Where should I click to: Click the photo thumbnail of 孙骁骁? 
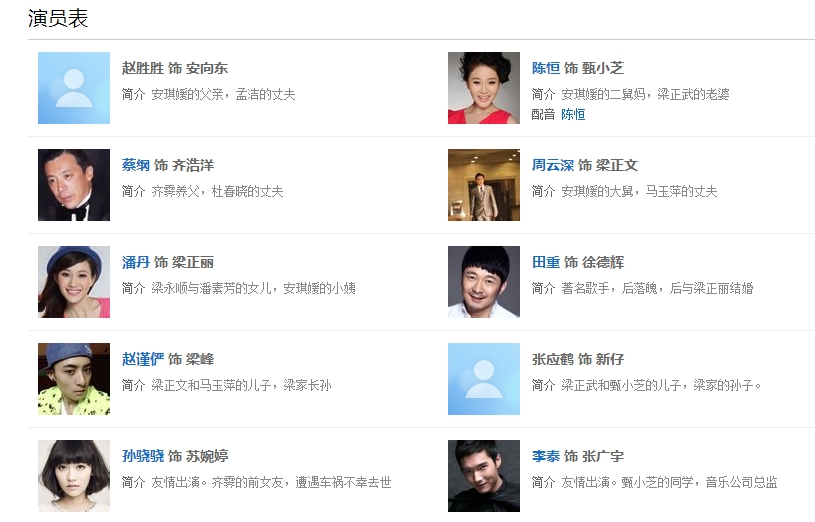[74, 476]
